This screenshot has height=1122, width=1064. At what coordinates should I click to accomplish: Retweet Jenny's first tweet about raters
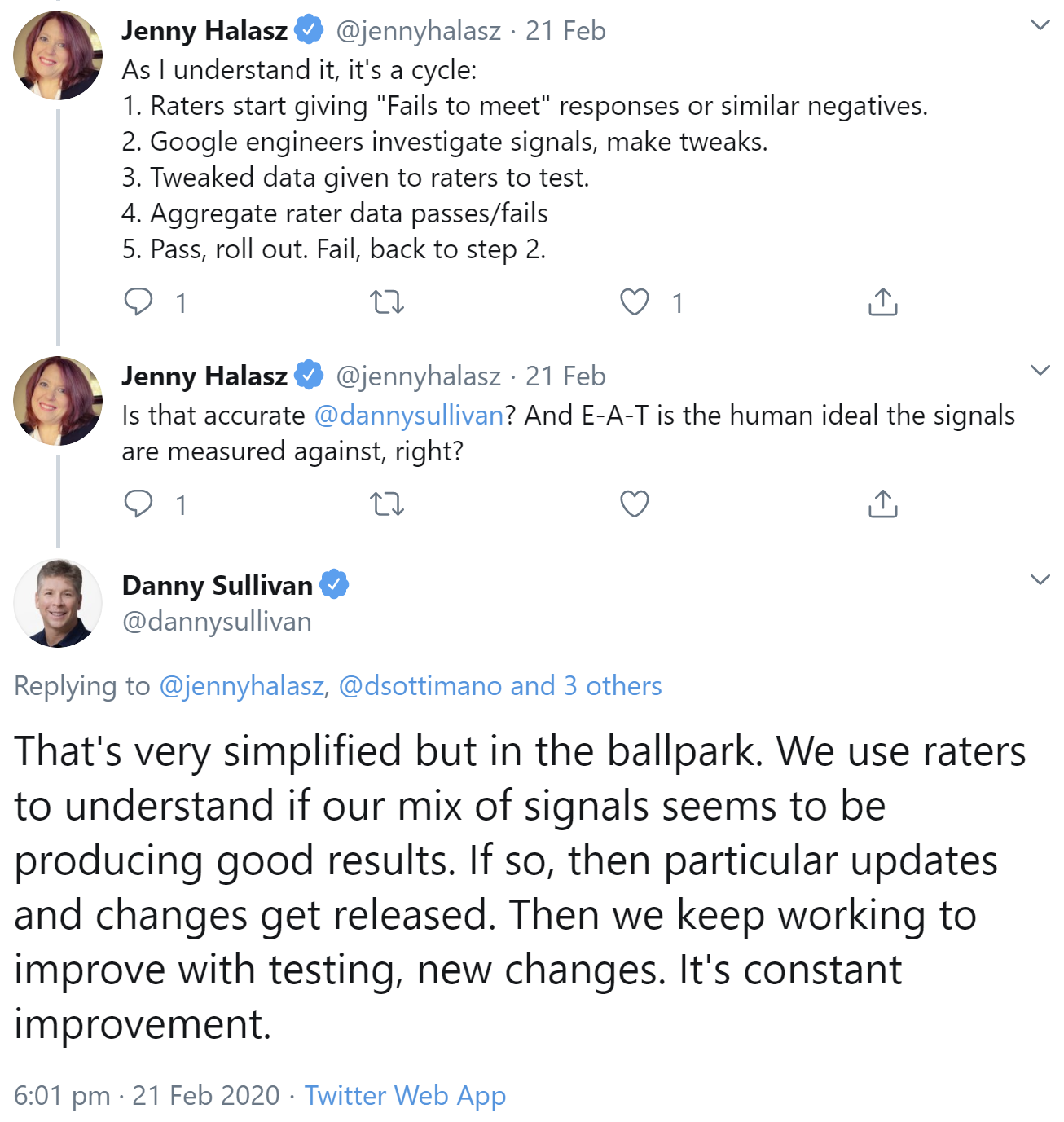387,302
